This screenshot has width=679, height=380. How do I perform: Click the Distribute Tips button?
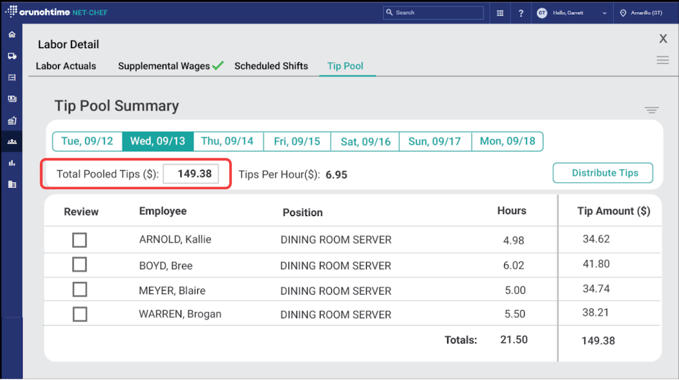click(603, 173)
